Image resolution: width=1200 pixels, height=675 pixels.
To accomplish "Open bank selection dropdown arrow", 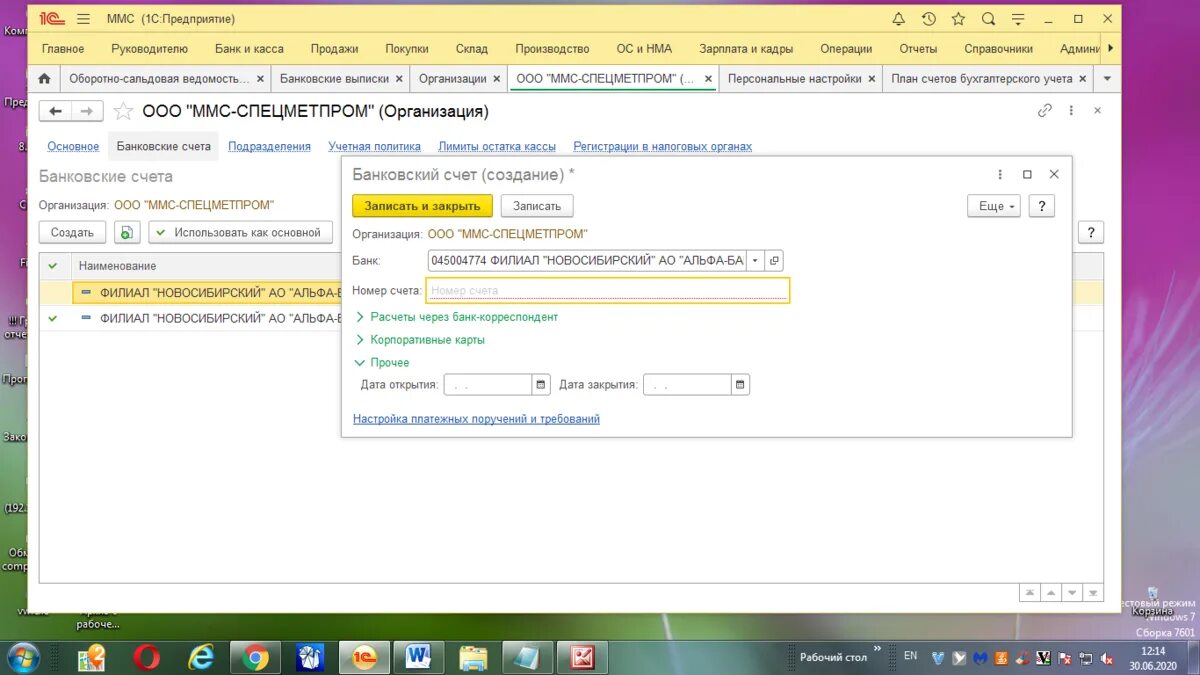I will [755, 260].
